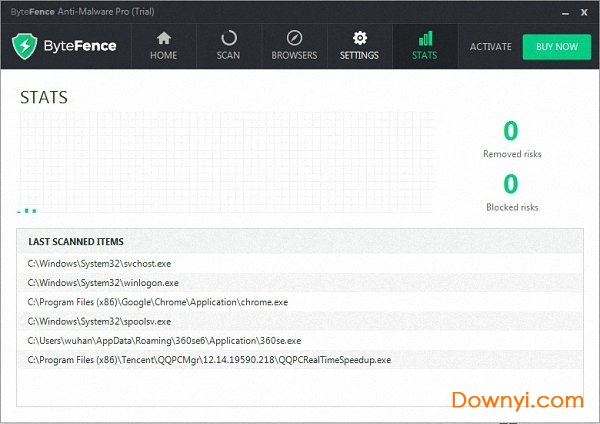The image size is (600, 424).
Task: Click the LAST SCANNED ITEMS header
Action: [76, 241]
